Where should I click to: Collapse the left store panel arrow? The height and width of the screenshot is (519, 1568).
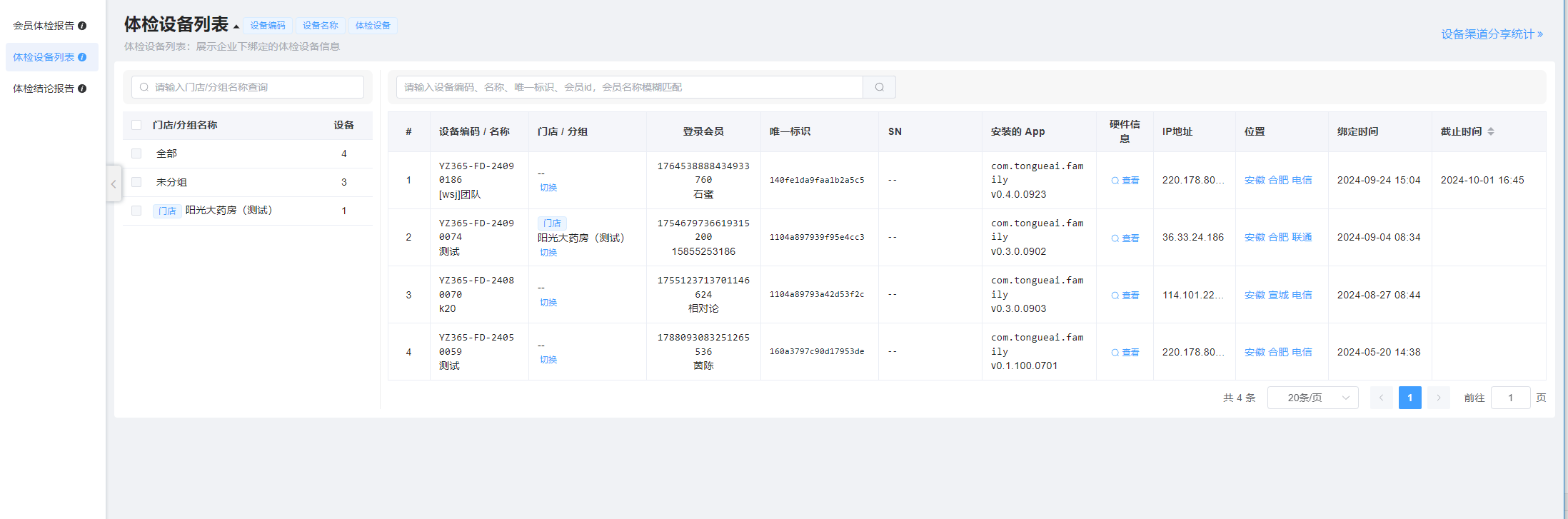coord(114,184)
